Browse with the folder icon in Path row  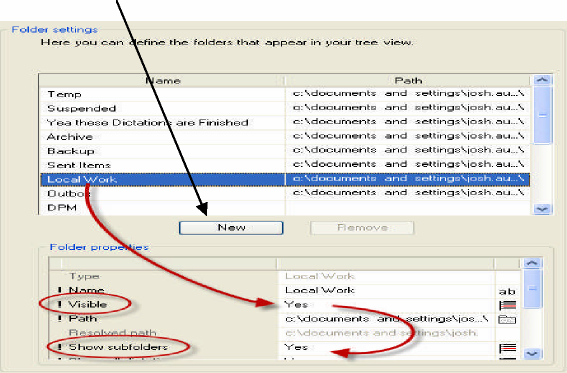point(507,320)
